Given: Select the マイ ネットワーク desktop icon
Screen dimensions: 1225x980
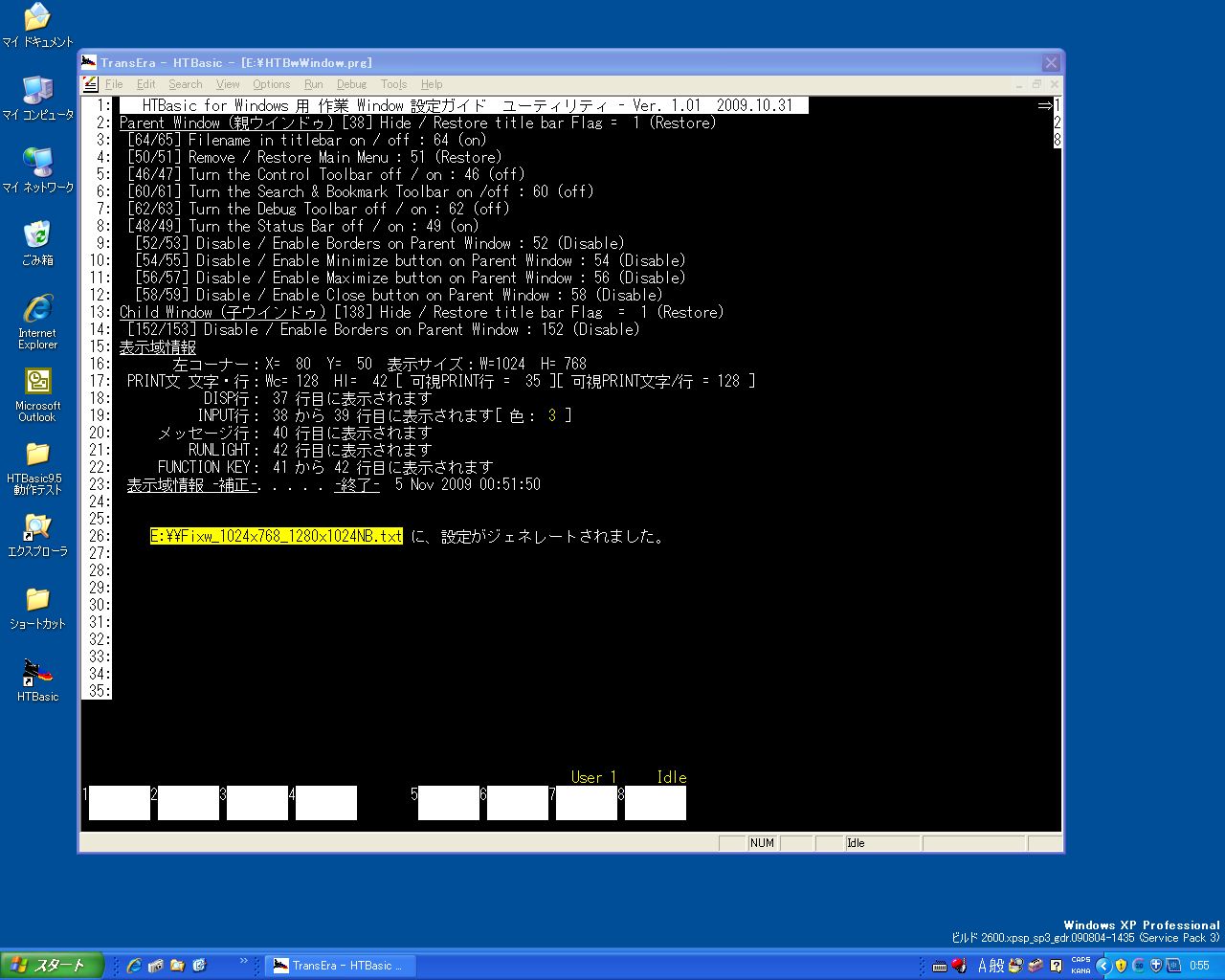Looking at the screenshot, I should (37, 170).
